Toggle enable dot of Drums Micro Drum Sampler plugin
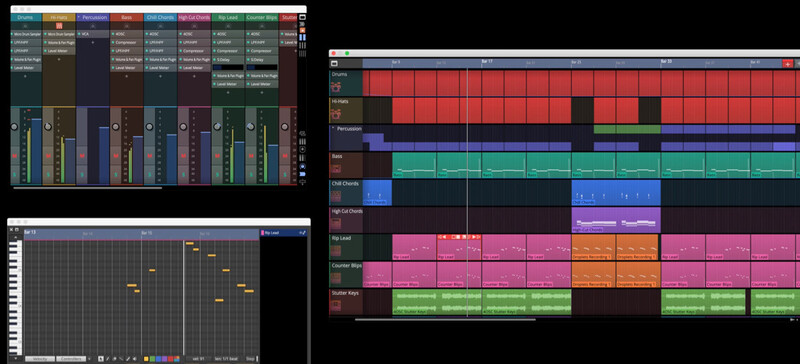This screenshot has width=800, height=364. [x=12, y=34]
